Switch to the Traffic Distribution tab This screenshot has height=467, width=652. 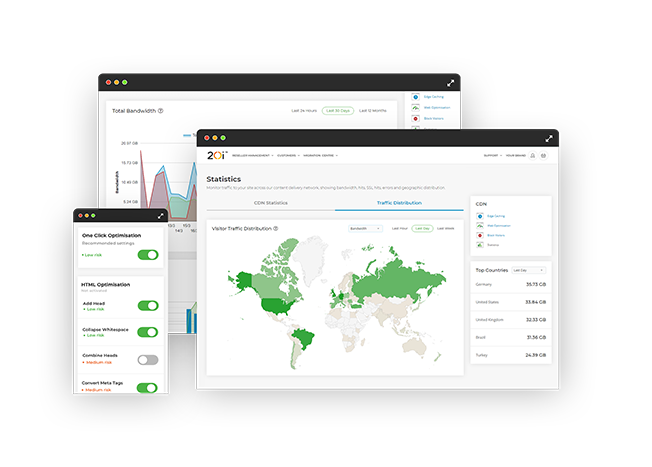pyautogui.click(x=399, y=203)
